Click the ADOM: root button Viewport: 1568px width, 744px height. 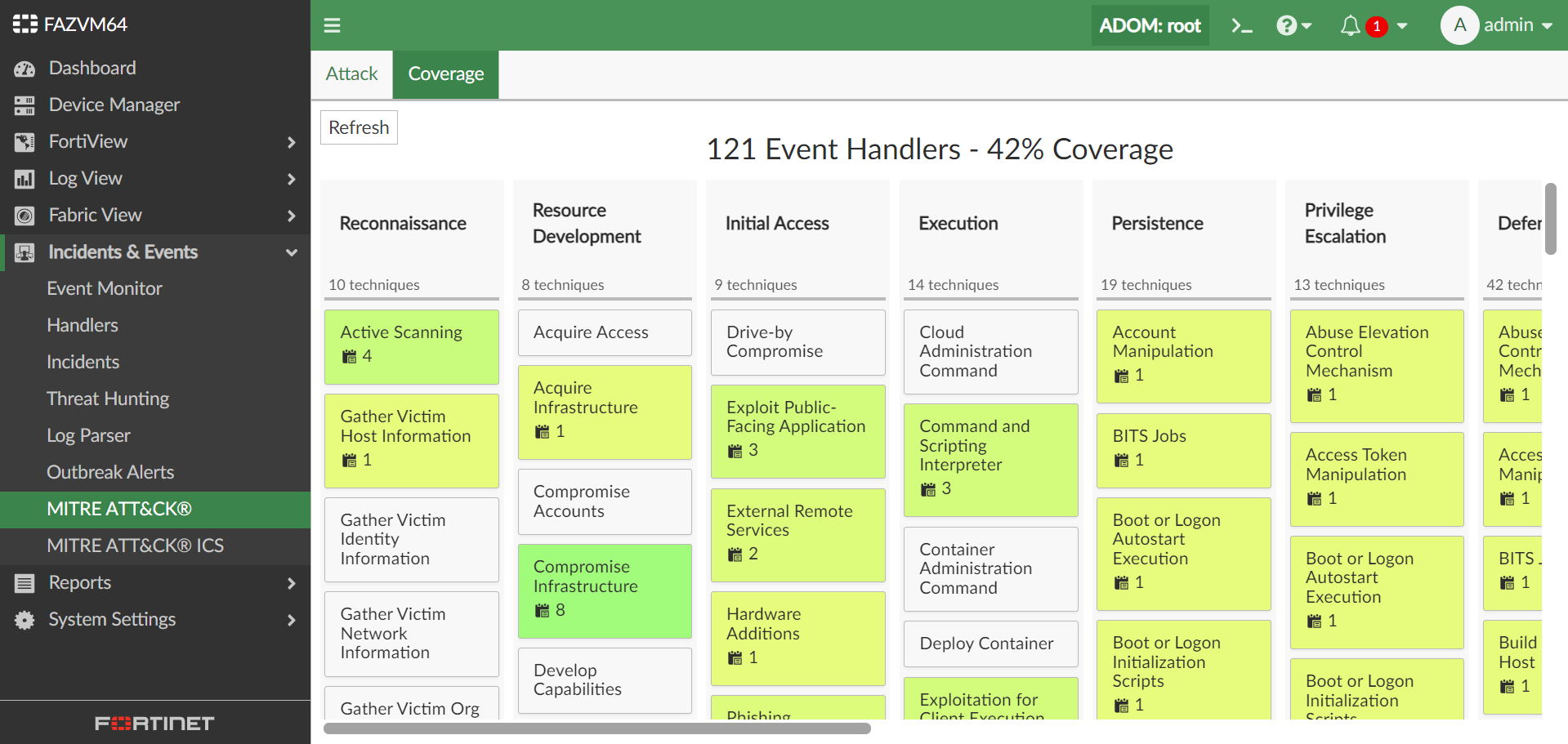(1150, 25)
